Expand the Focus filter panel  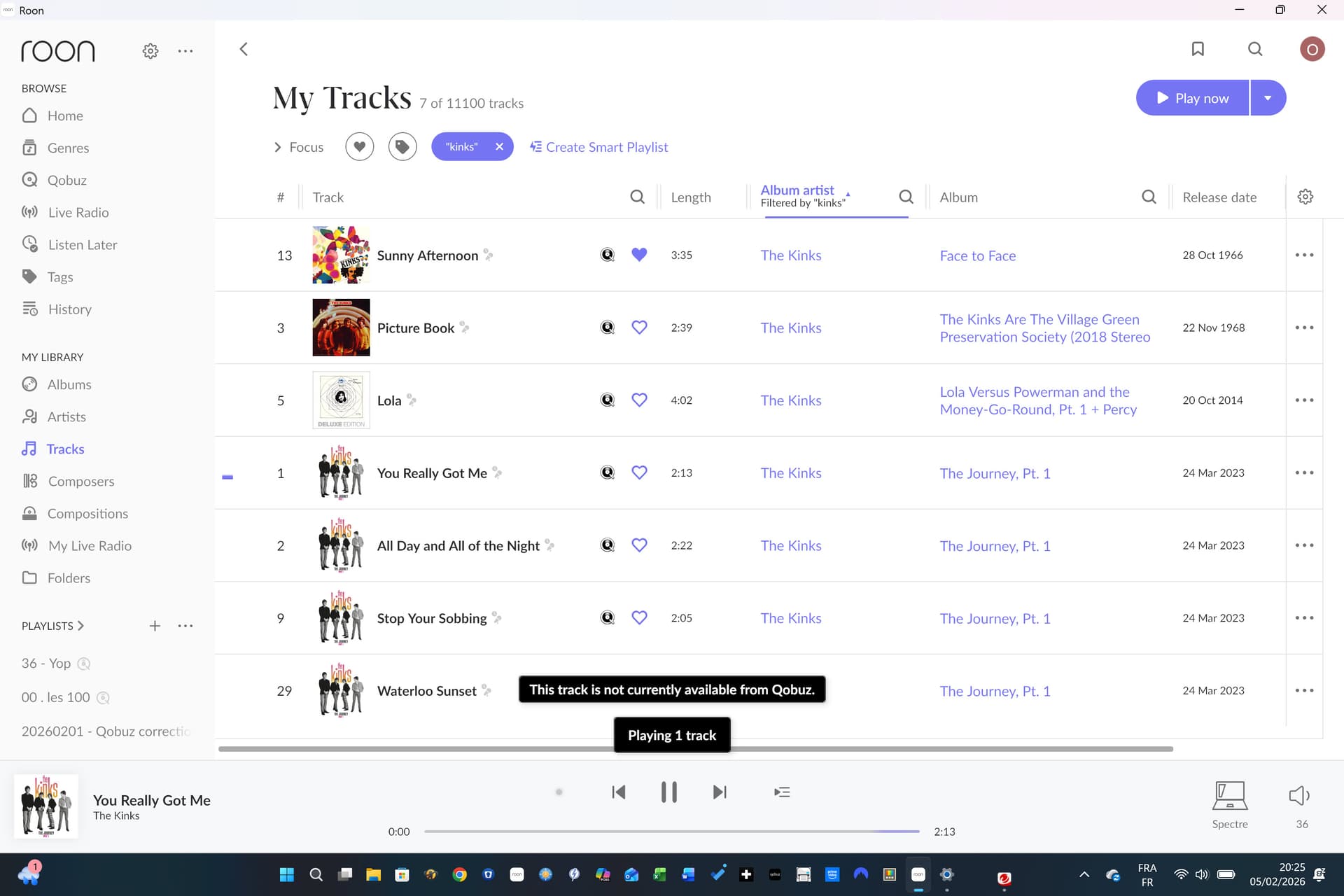pos(299,147)
